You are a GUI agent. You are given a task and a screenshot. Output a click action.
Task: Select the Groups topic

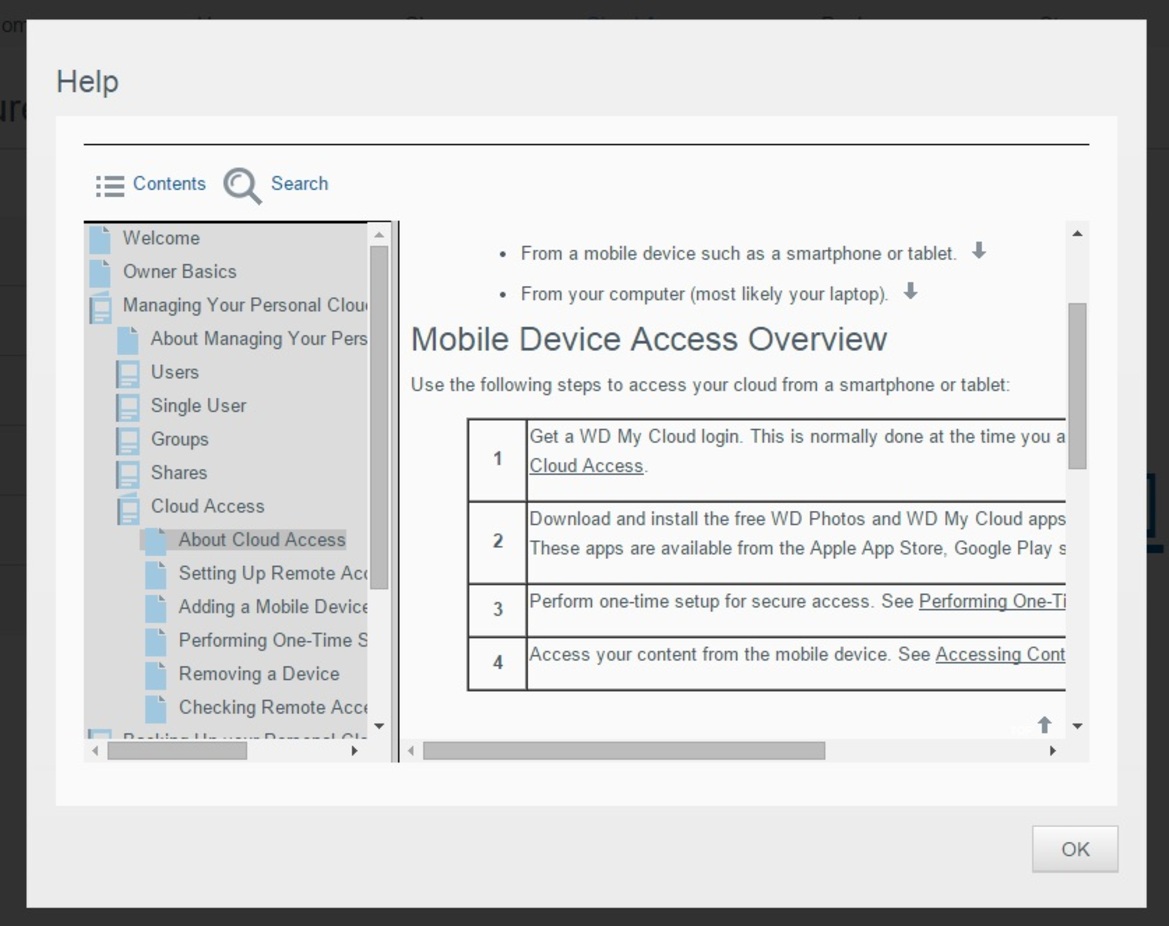180,439
